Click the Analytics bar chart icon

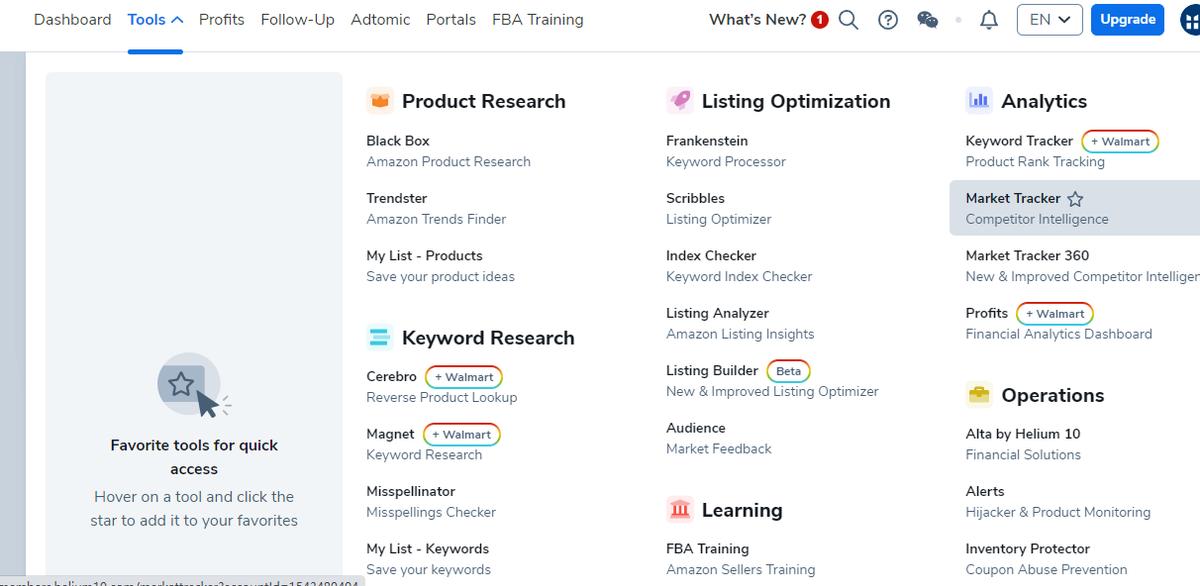click(x=979, y=101)
